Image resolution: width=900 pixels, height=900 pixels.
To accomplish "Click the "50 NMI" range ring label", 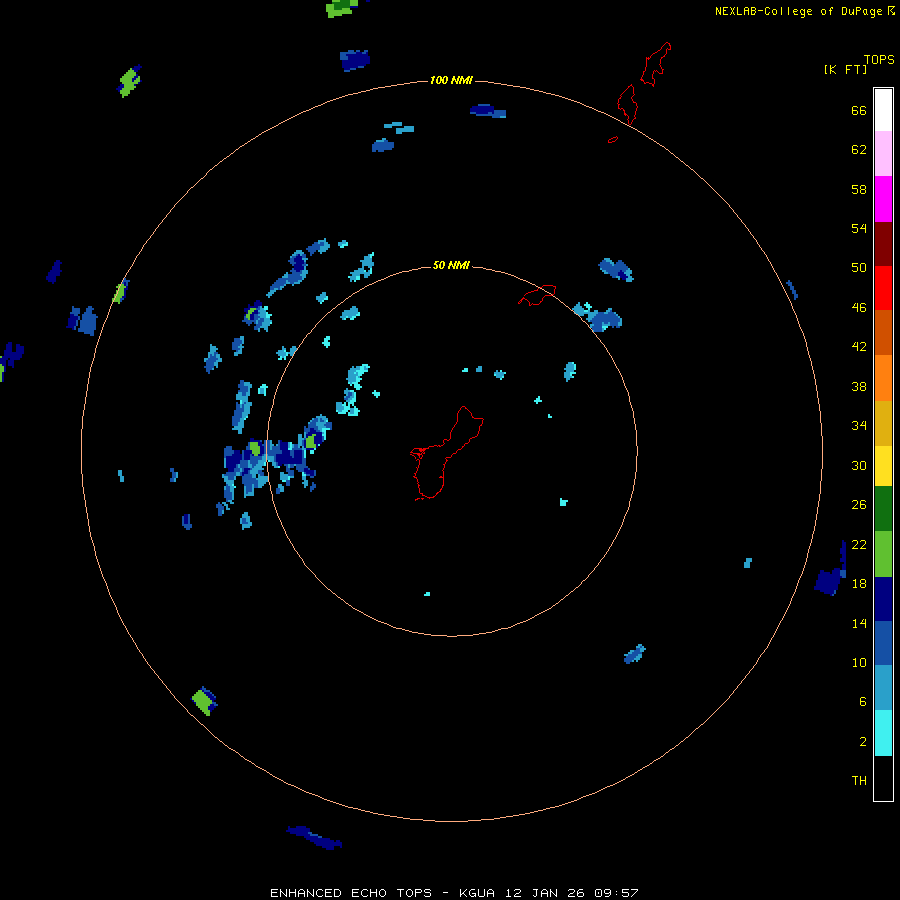I will coord(451,265).
